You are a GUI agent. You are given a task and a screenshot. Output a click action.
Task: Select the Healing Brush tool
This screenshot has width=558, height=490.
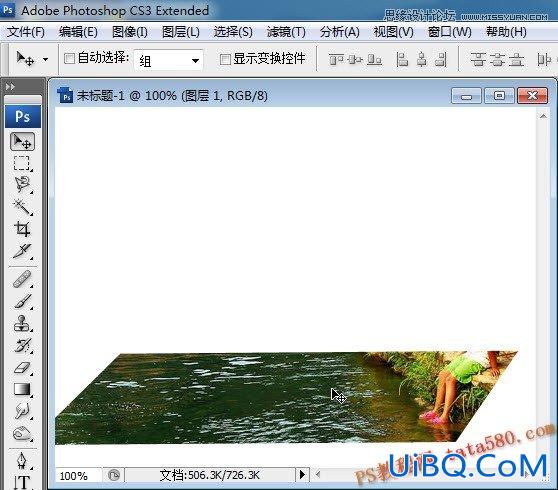22,279
